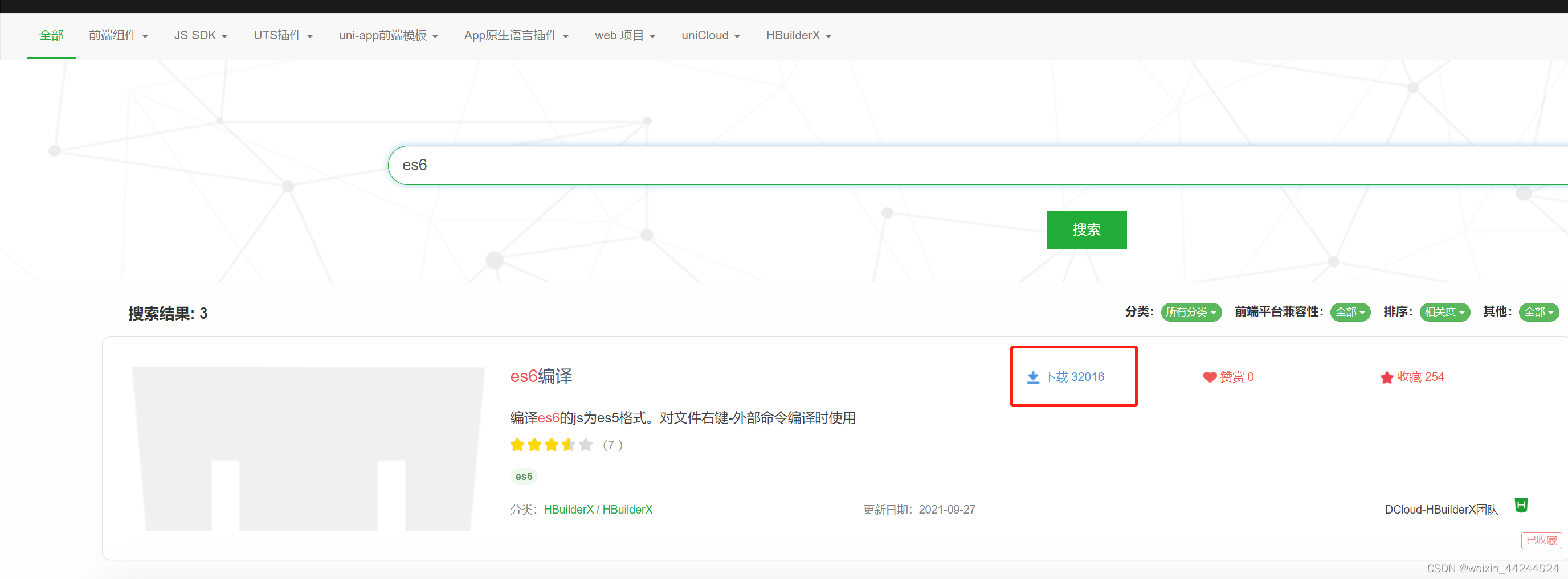Click the es6编译 plugin thumbnail image
This screenshot has width=1568, height=579.
(x=309, y=448)
